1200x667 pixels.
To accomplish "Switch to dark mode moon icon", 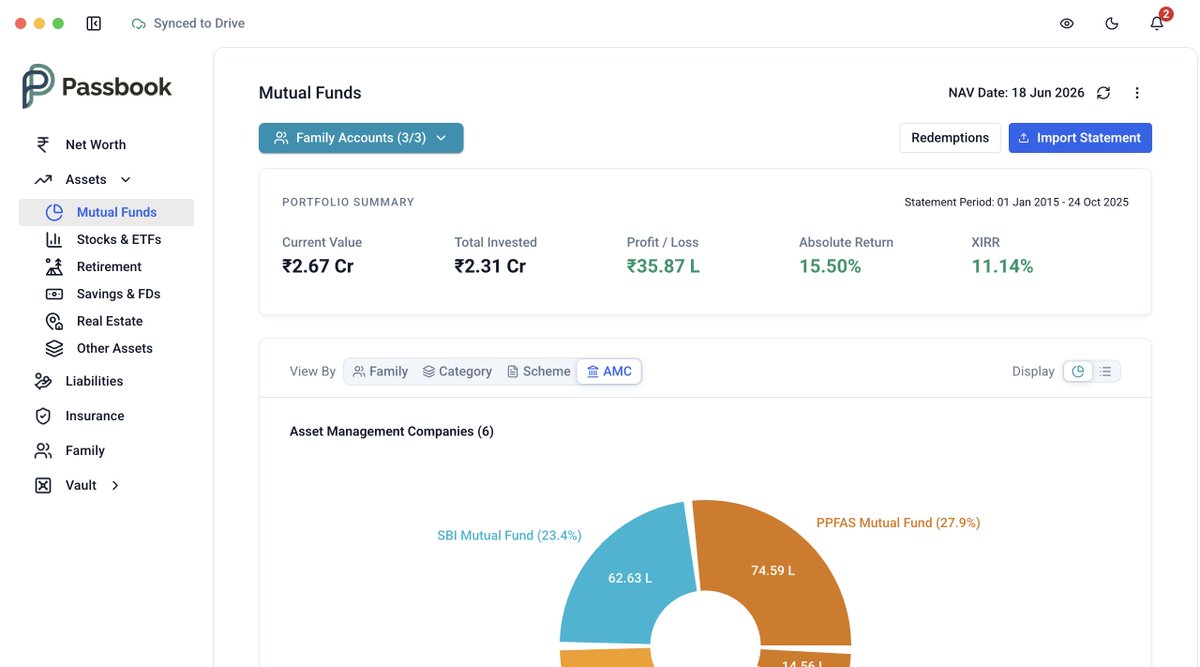I will (x=1112, y=23).
